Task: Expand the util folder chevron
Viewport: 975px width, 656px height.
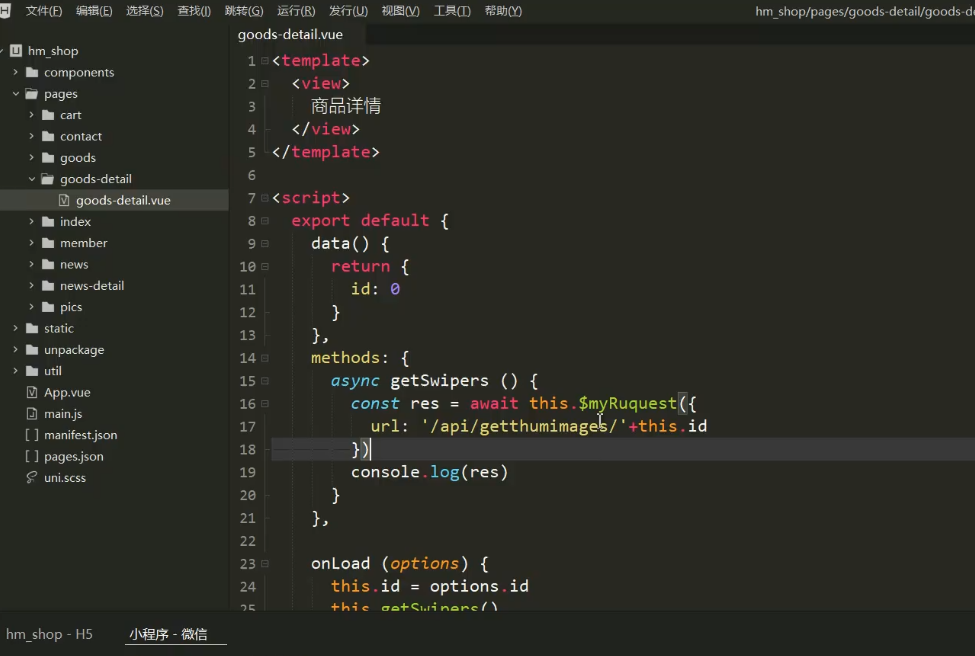Action: (16, 371)
